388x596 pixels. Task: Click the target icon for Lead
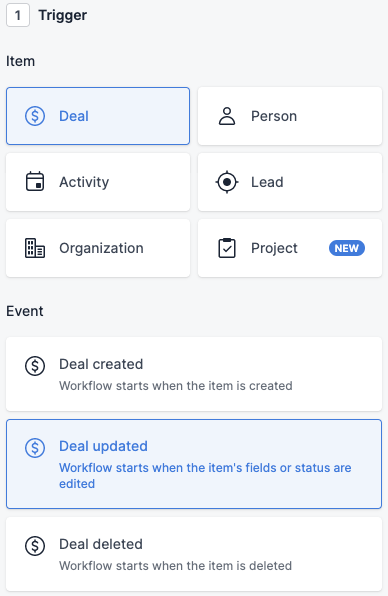[227, 182]
